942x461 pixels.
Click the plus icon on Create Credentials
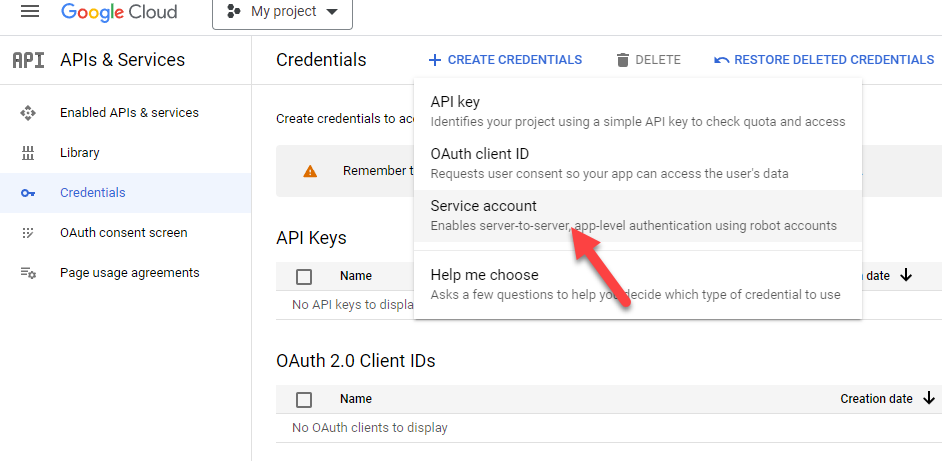pyautogui.click(x=434, y=60)
